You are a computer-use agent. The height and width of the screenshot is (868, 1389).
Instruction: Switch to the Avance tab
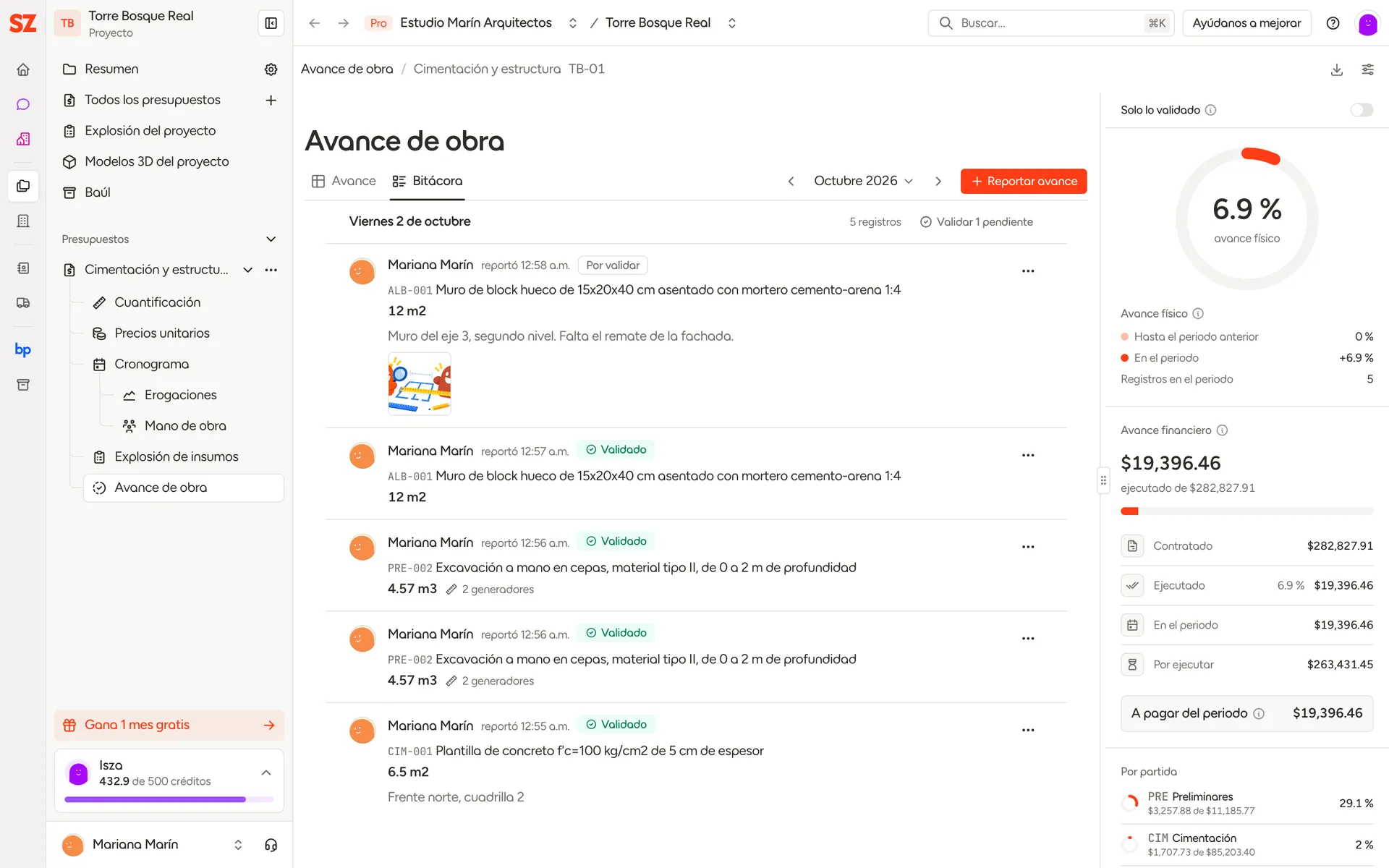(x=344, y=181)
